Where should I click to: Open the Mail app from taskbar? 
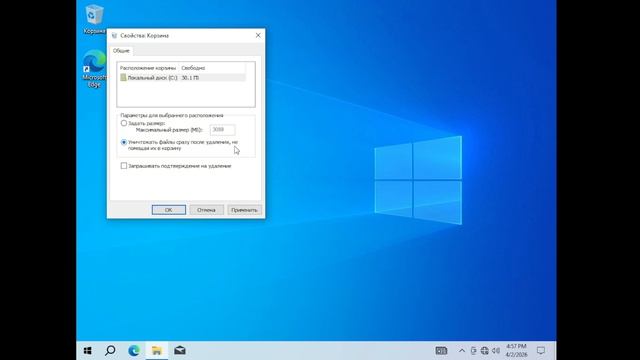[x=180, y=351]
